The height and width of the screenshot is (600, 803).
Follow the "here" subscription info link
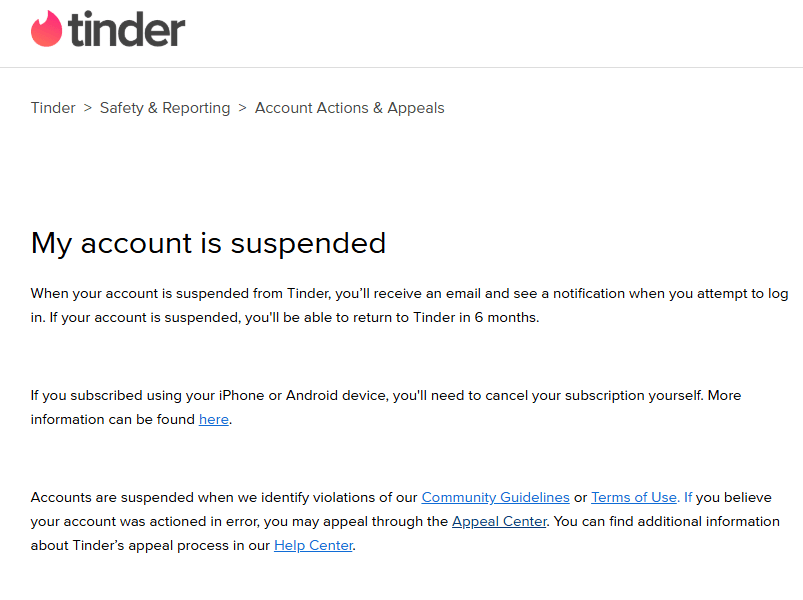(x=214, y=420)
